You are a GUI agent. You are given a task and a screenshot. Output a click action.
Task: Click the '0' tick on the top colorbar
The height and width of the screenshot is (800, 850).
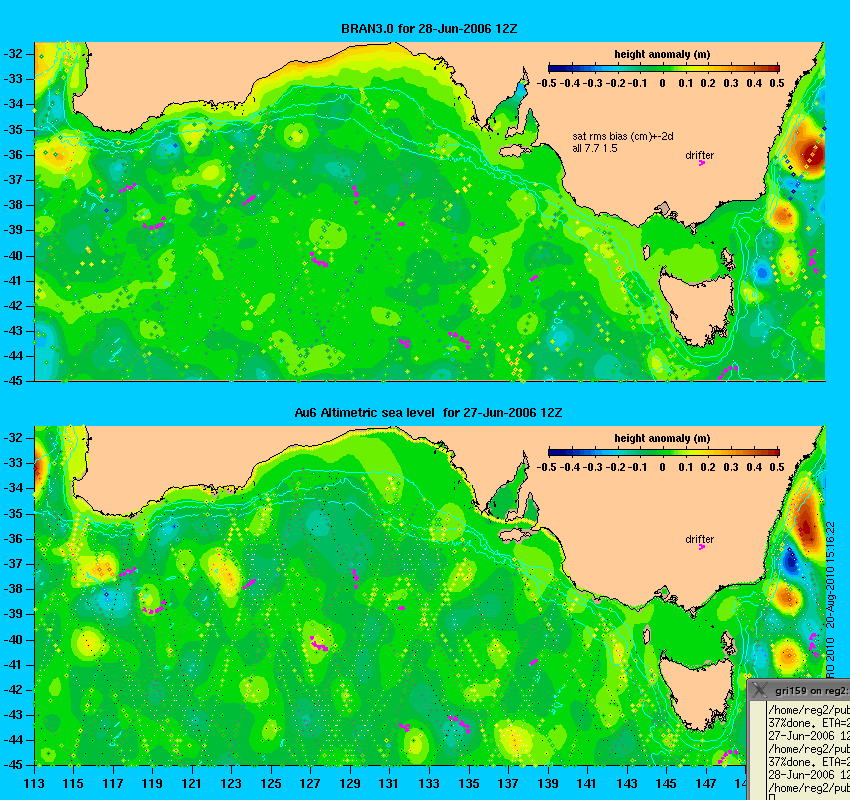(x=662, y=83)
